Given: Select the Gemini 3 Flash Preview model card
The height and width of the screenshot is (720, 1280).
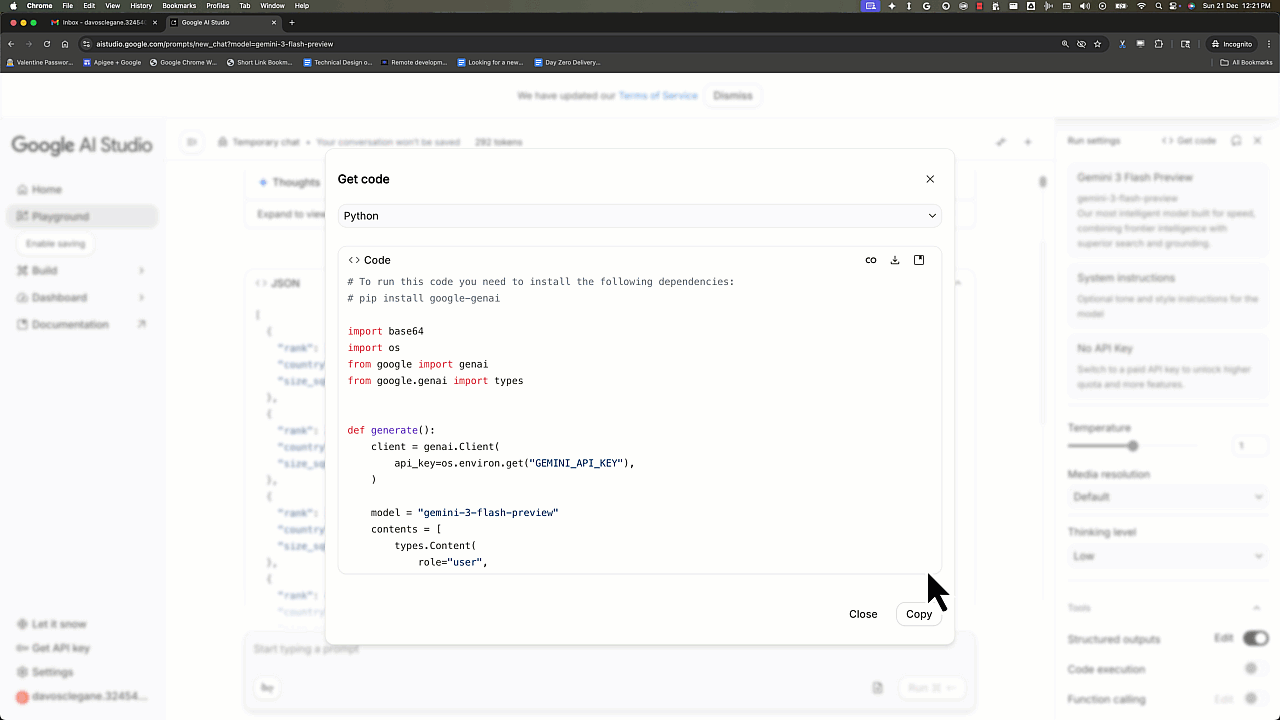Looking at the screenshot, I should 1168,210.
